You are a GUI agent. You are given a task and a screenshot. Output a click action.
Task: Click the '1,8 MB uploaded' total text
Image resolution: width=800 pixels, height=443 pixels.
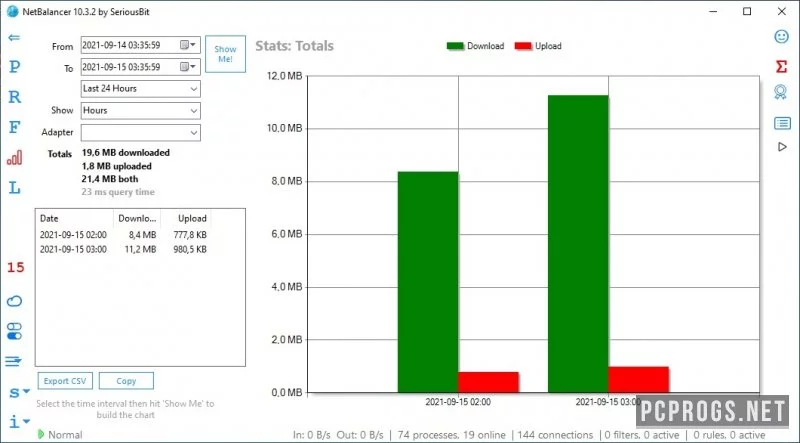coord(116,166)
